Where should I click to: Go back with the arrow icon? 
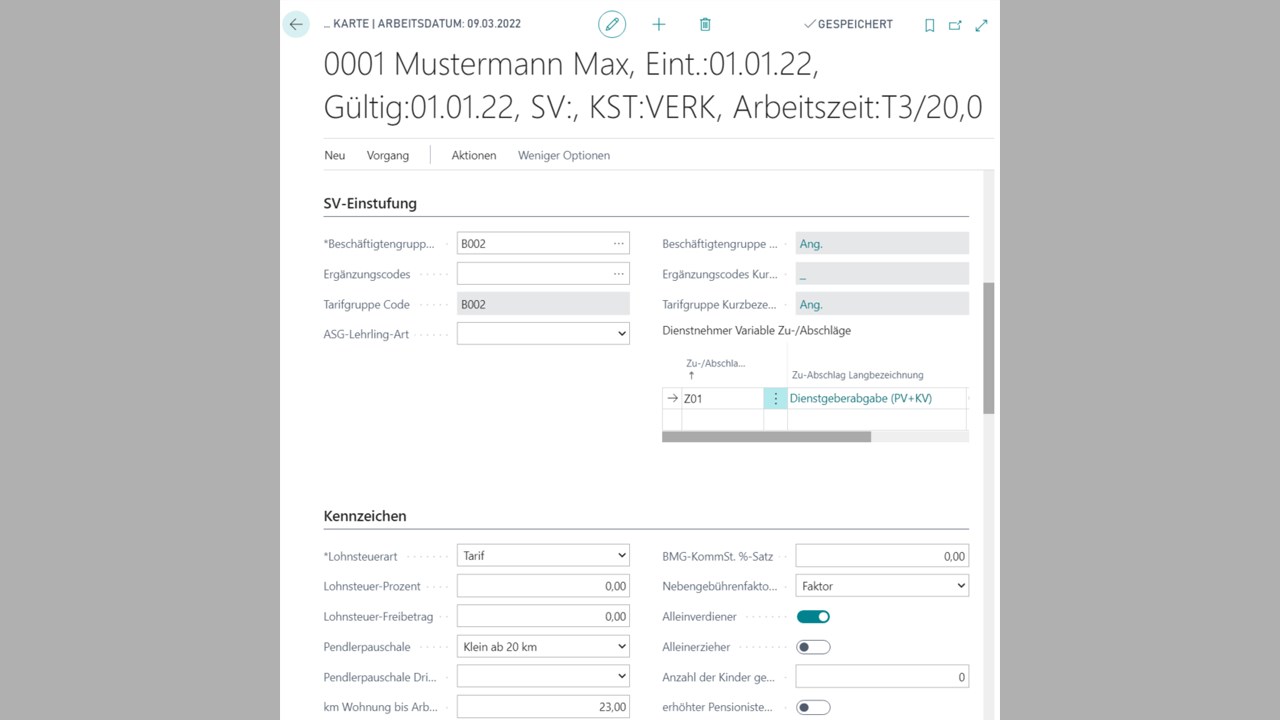(x=296, y=24)
